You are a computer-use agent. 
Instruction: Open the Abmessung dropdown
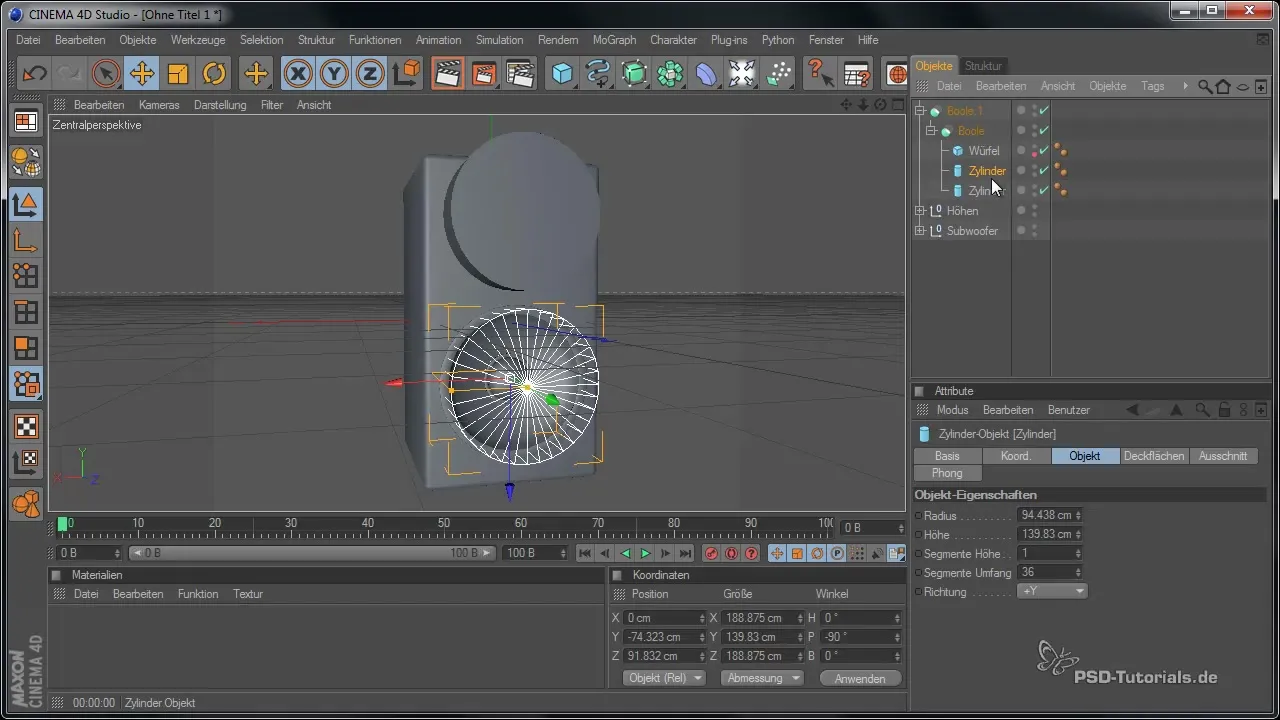coord(763,678)
